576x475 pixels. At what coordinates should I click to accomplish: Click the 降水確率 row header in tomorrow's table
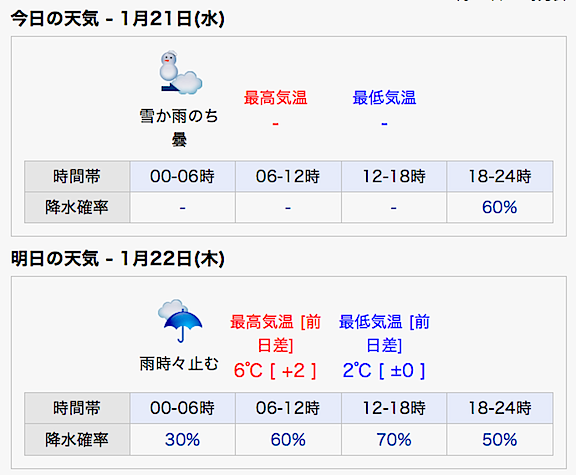pos(77,440)
